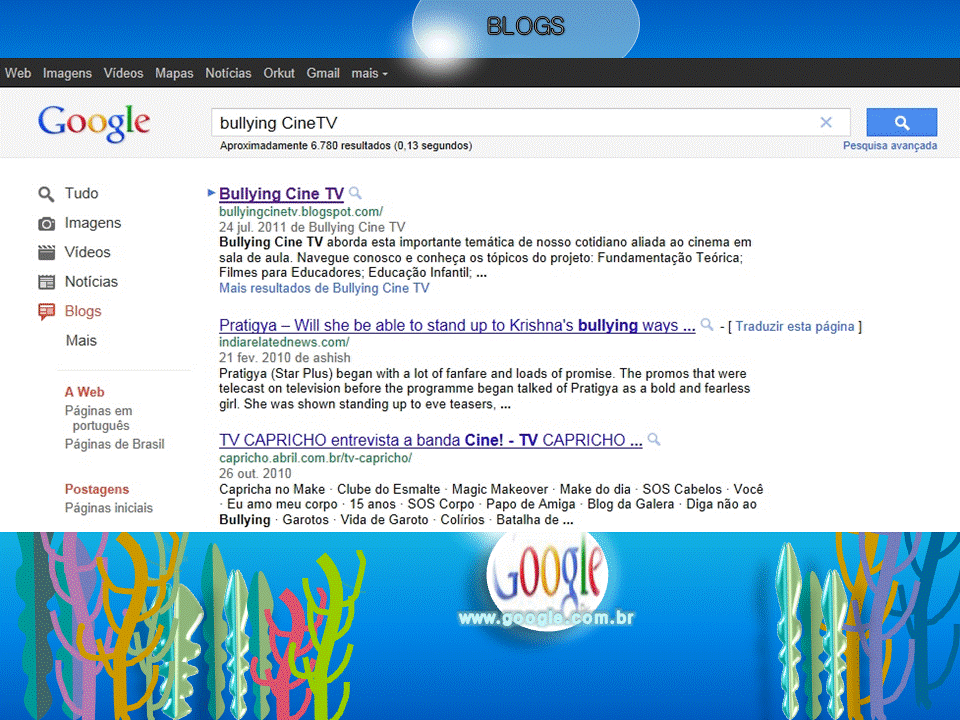This screenshot has width=960, height=720.
Task: Select 'A Web' filter option
Action: [x=84, y=392]
